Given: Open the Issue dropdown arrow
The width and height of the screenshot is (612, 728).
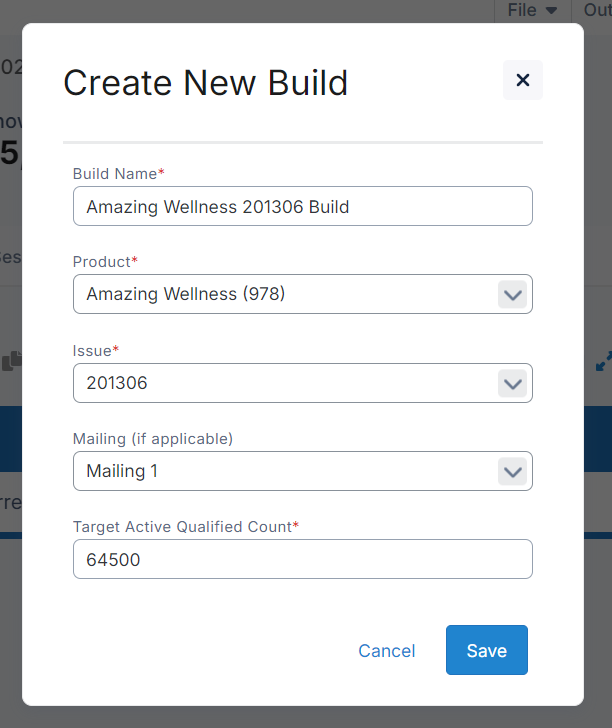Looking at the screenshot, I should 512,383.
